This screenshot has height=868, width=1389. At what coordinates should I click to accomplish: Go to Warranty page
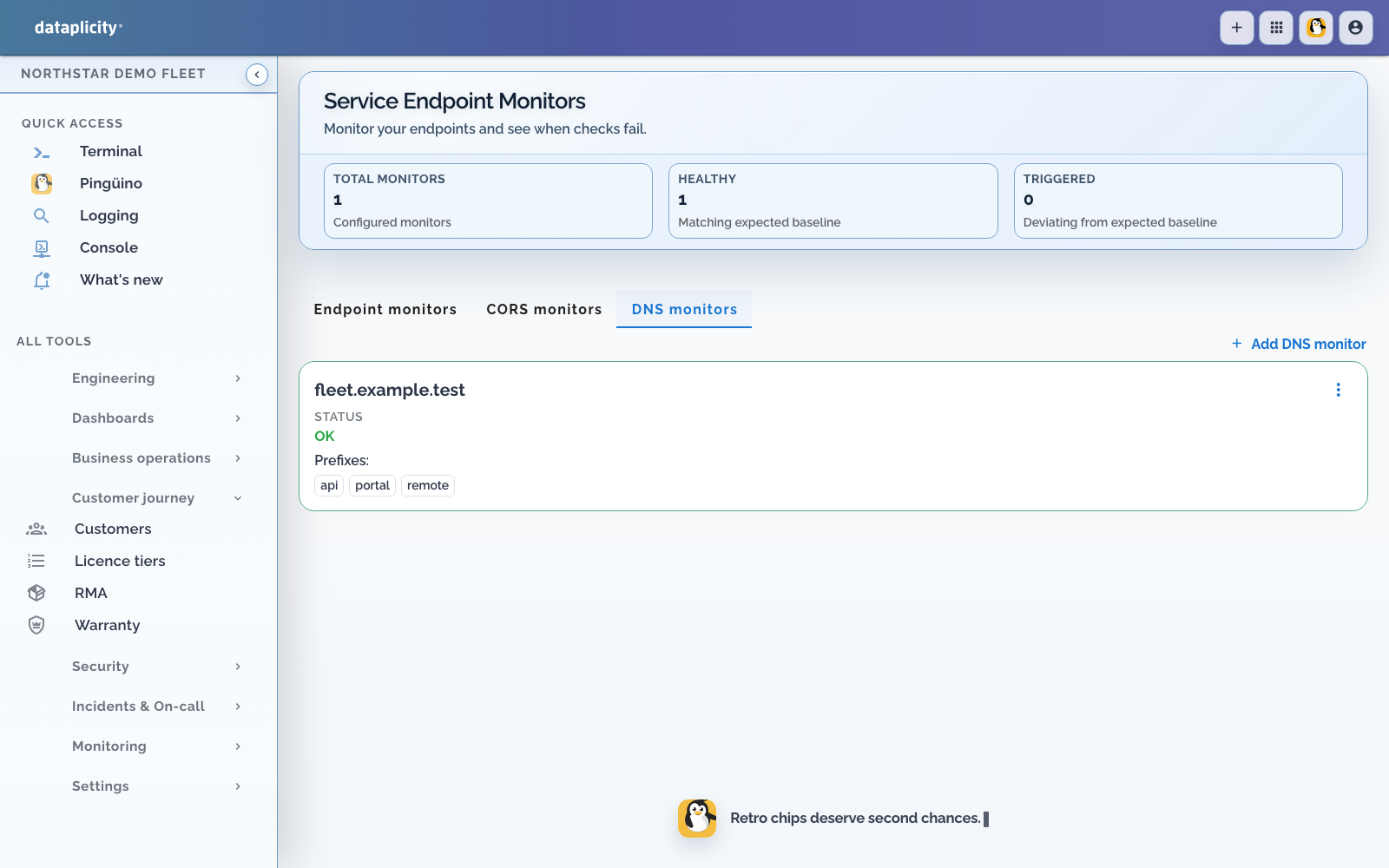click(x=107, y=625)
